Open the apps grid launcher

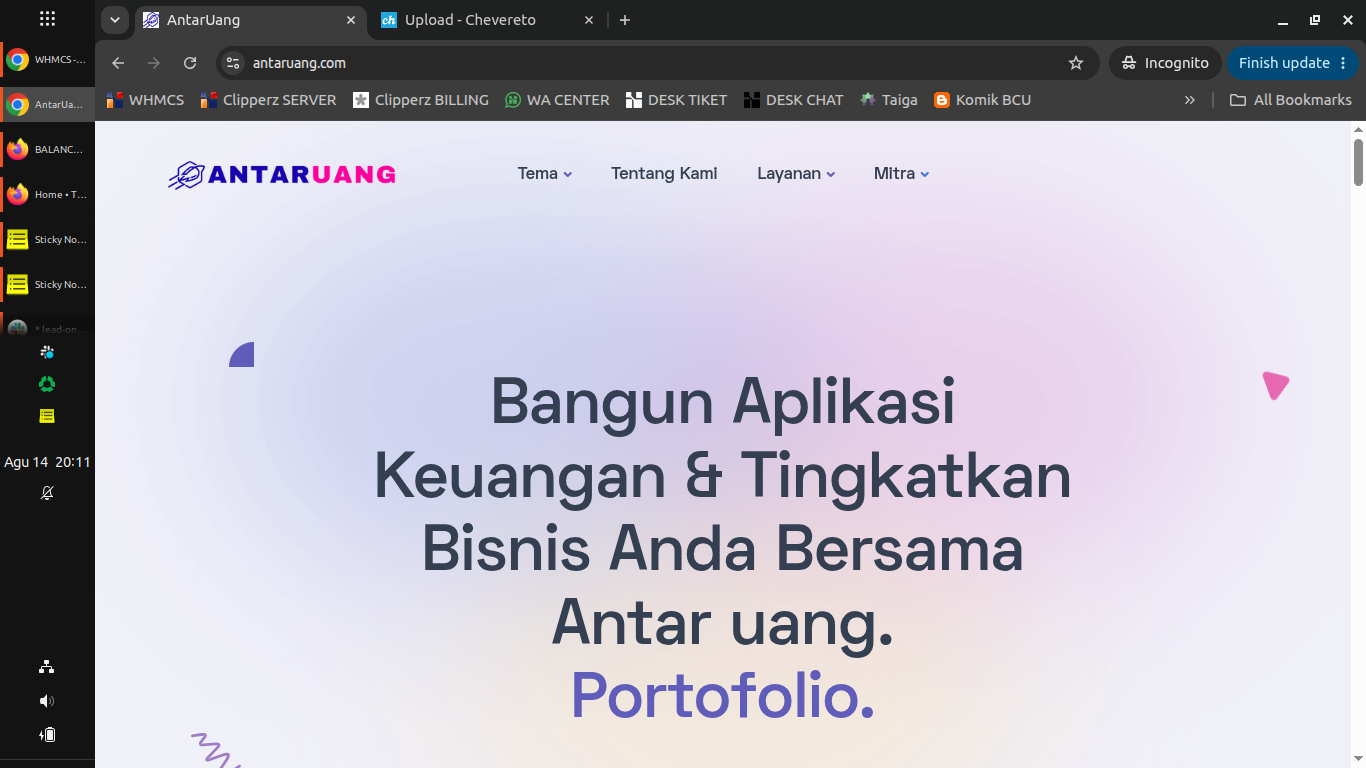tap(47, 19)
